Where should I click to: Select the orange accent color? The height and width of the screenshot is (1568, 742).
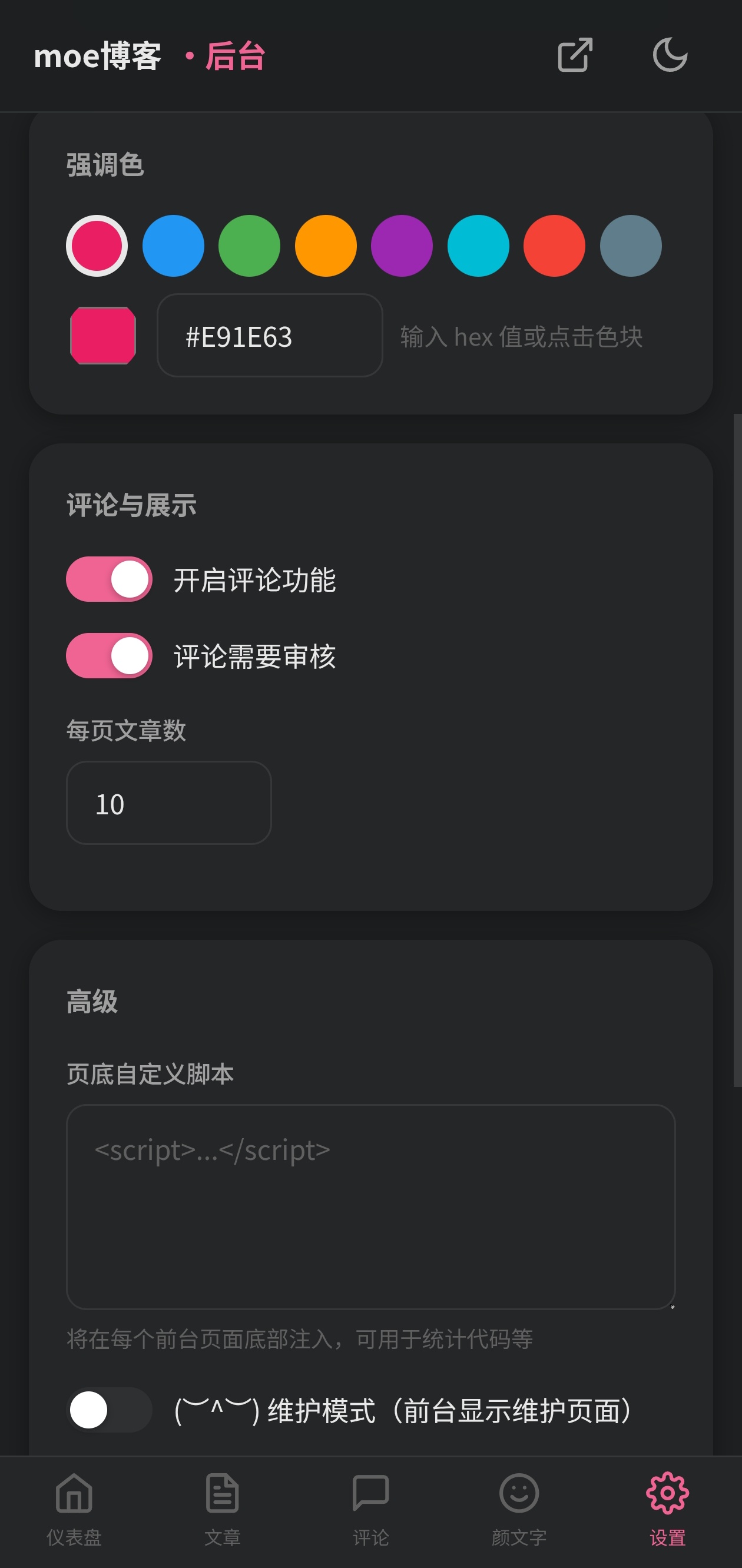click(x=326, y=246)
